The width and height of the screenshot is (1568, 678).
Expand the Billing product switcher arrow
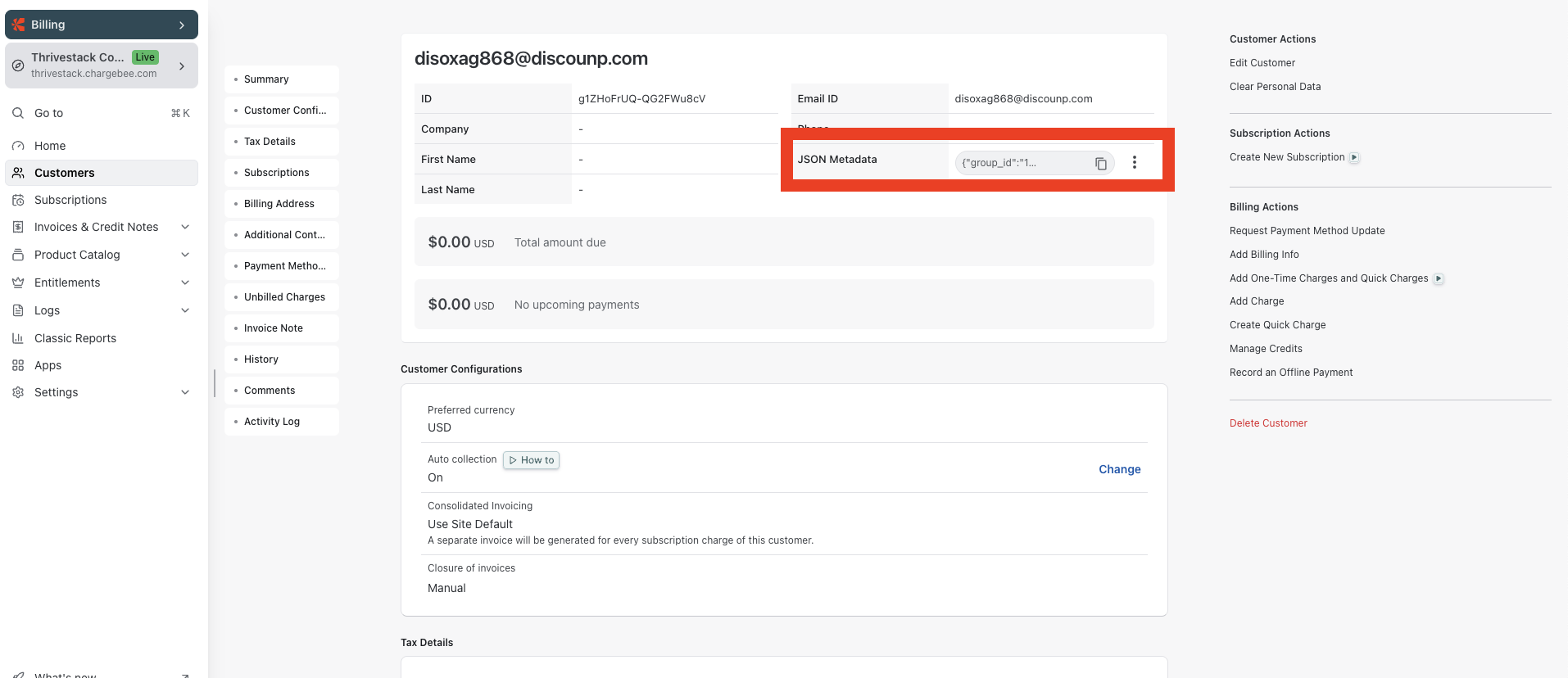point(182,25)
